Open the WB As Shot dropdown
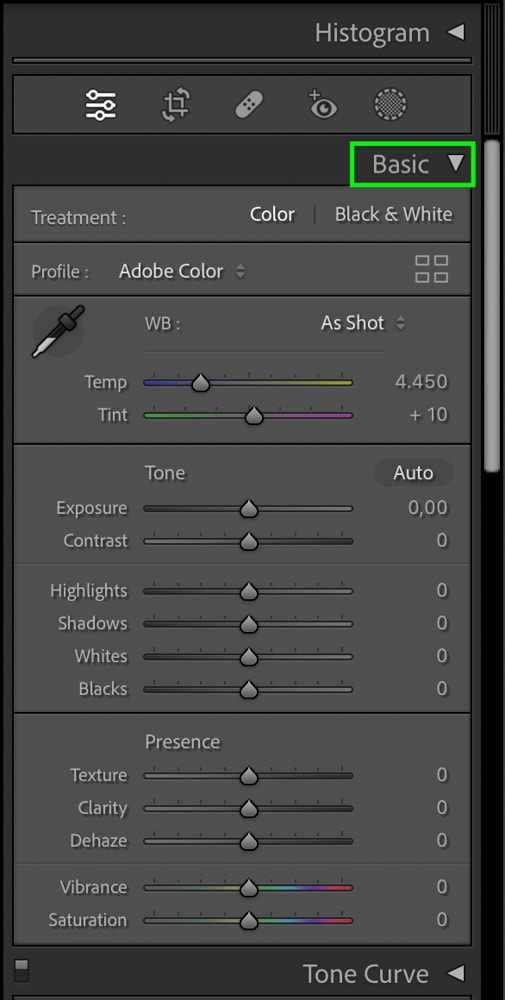505x1000 pixels. point(362,323)
